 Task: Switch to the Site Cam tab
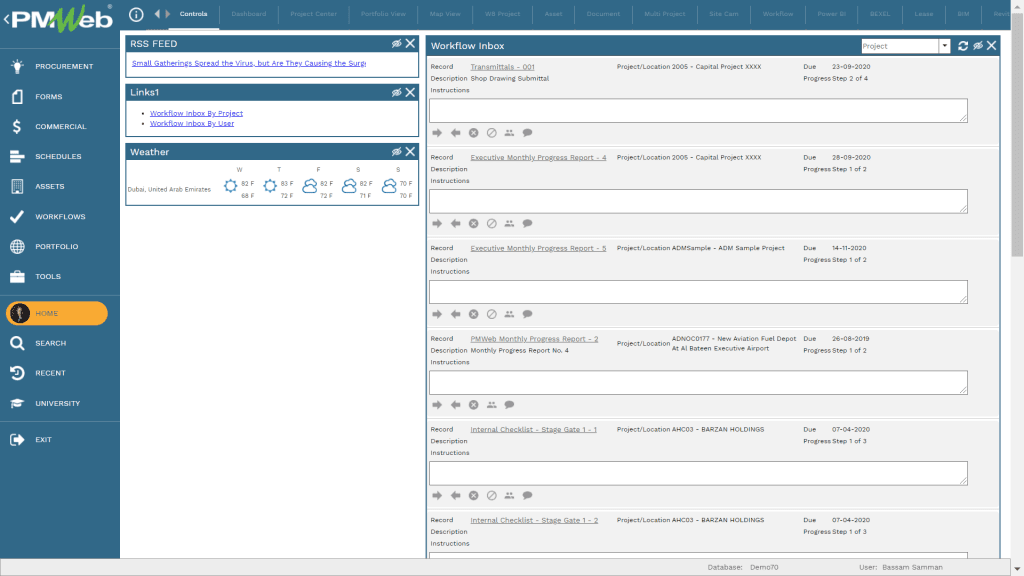click(724, 14)
